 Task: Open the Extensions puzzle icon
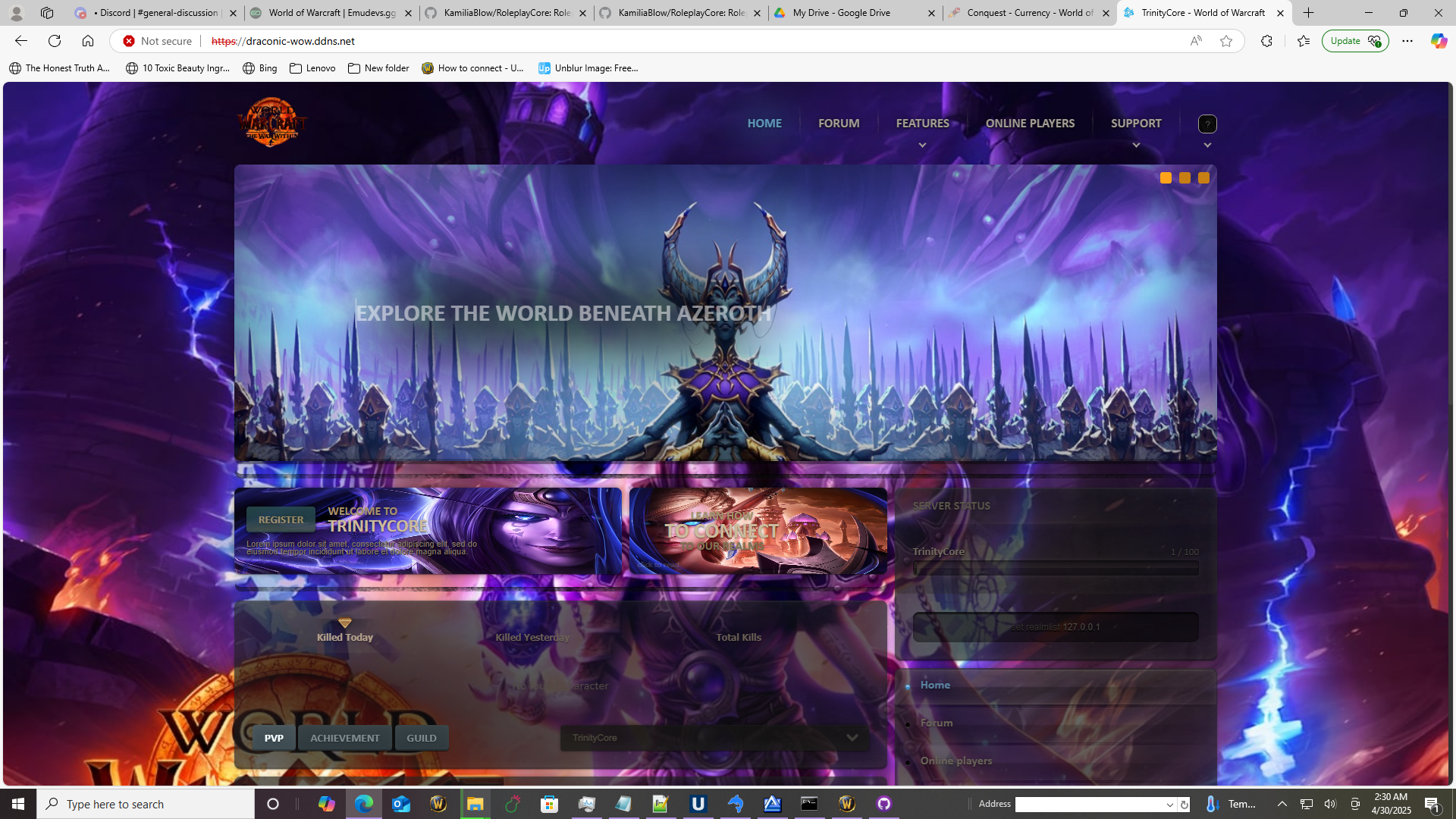click(x=1266, y=41)
